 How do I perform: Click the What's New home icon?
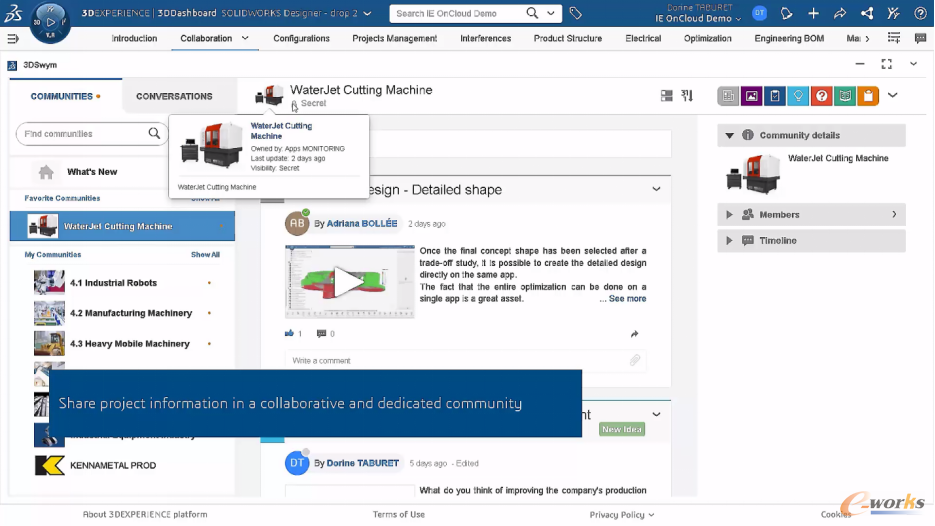pyautogui.click(x=46, y=172)
